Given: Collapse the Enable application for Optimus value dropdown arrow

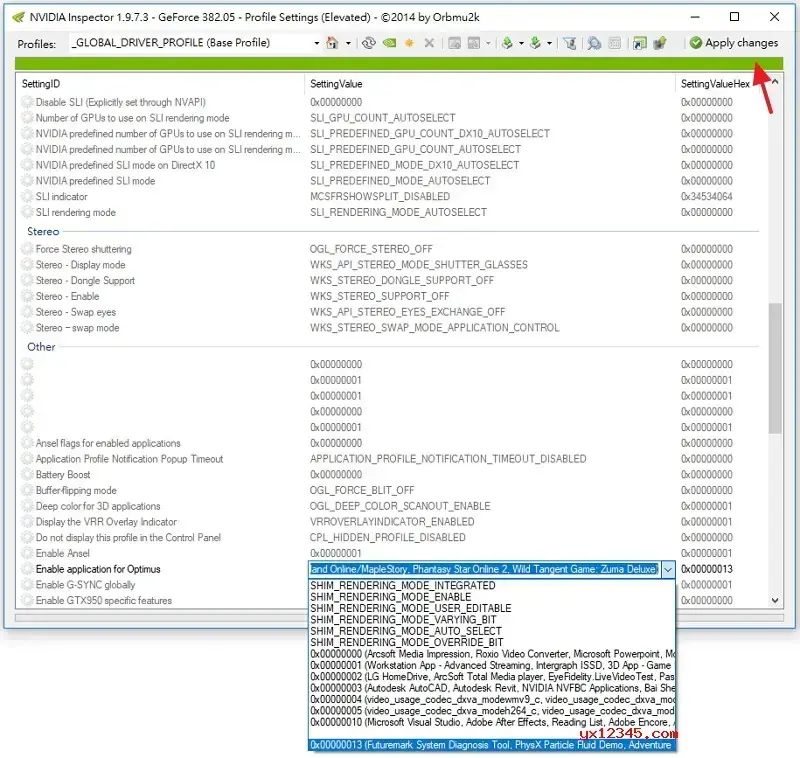Looking at the screenshot, I should (667, 569).
